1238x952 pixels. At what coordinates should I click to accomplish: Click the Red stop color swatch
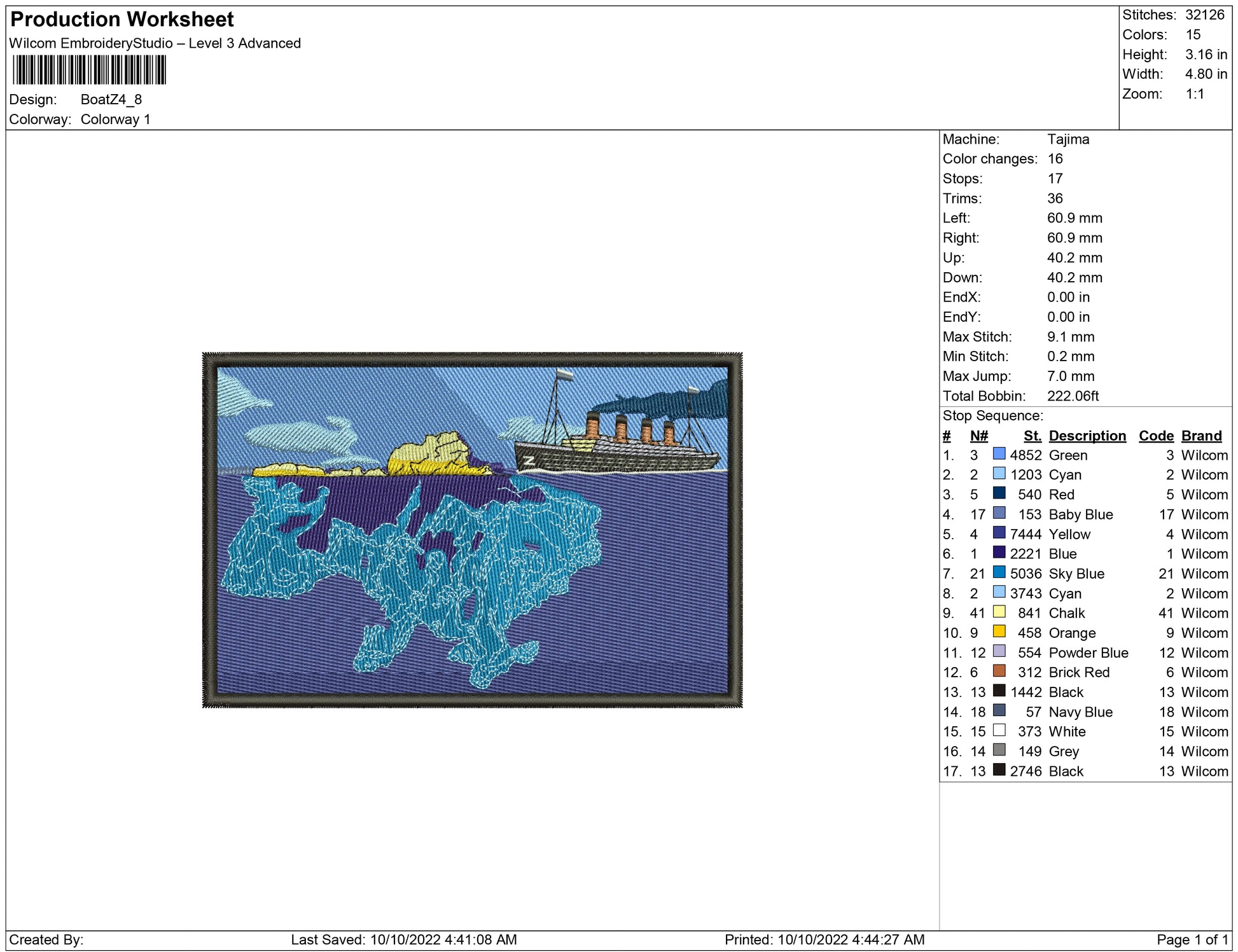point(999,493)
